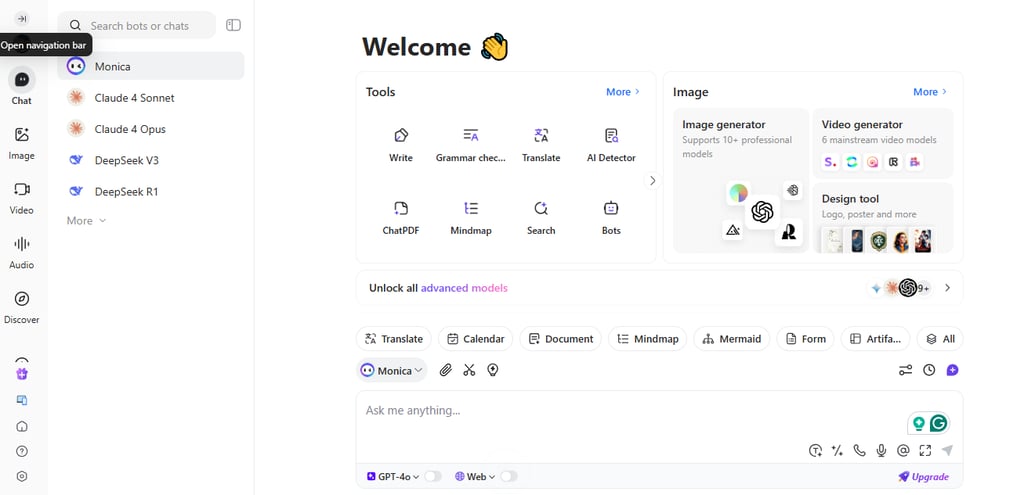This screenshot has height=495, width=1024.
Task: Open the Design tool card
Action: pos(883,218)
